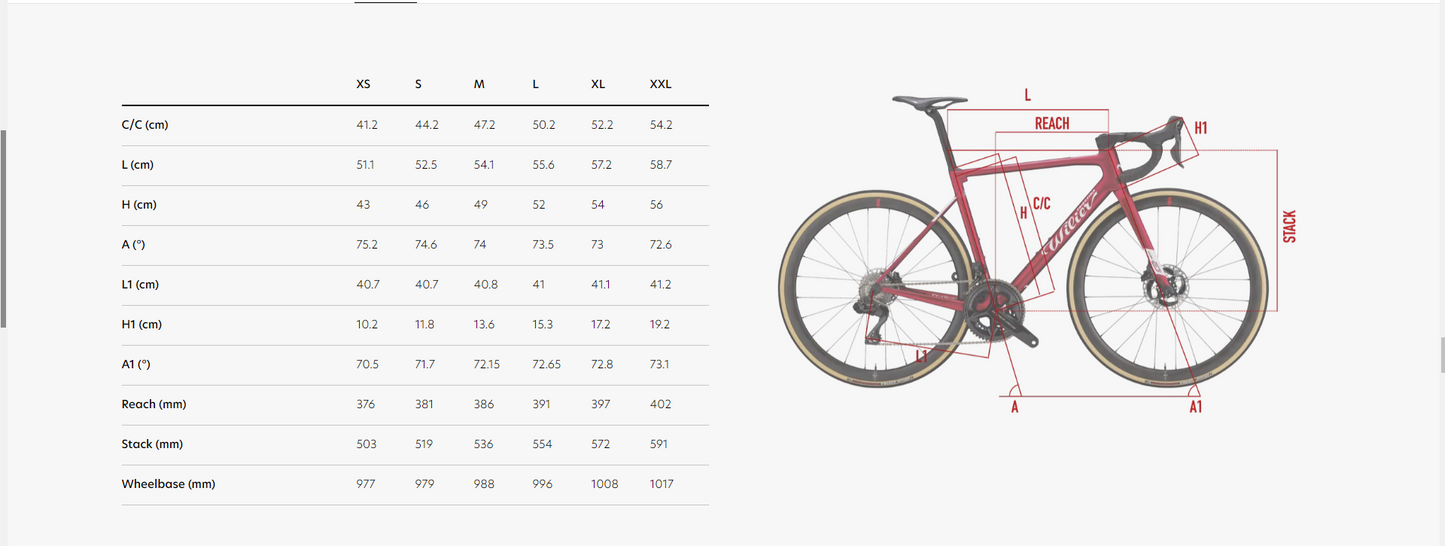Click the XS size column header
The image size is (1445, 546).
click(x=363, y=85)
